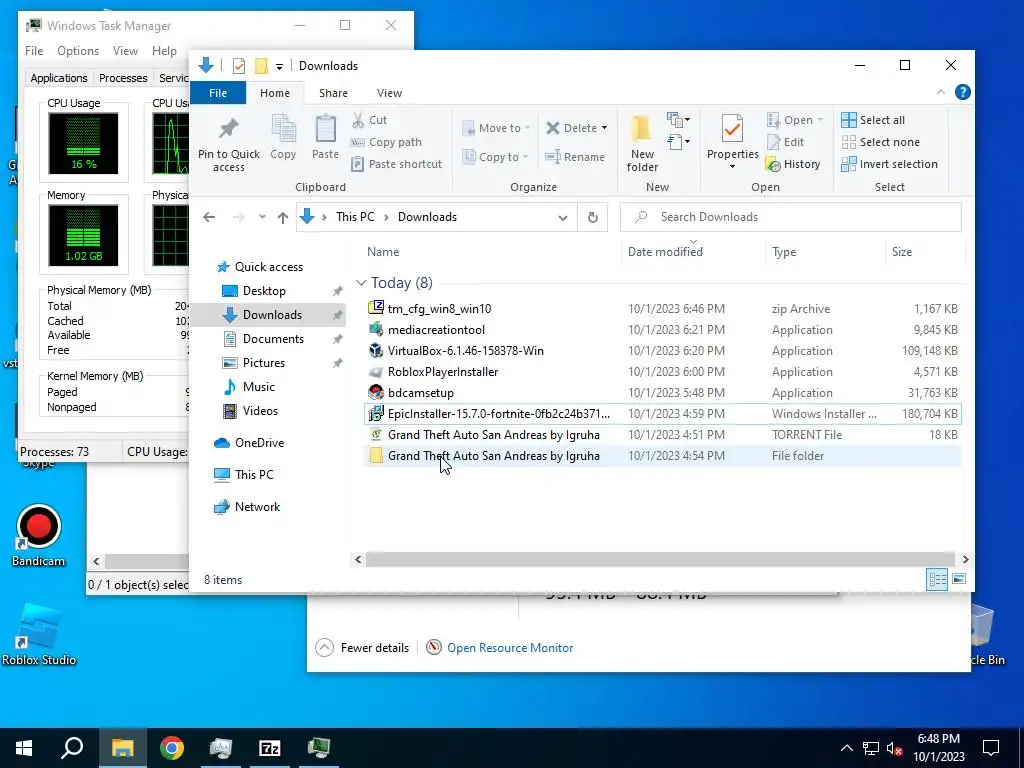This screenshot has height=768, width=1024.
Task: Switch to Task Manager Applications tab
Action: (59, 78)
